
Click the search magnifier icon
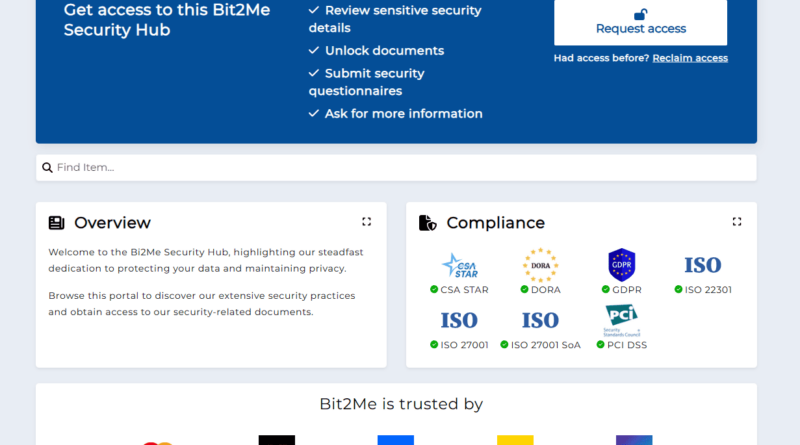tap(47, 168)
